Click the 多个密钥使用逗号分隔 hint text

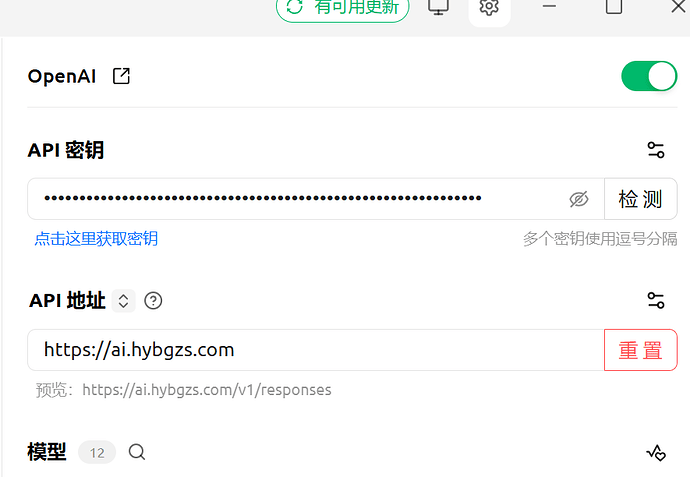pos(600,239)
